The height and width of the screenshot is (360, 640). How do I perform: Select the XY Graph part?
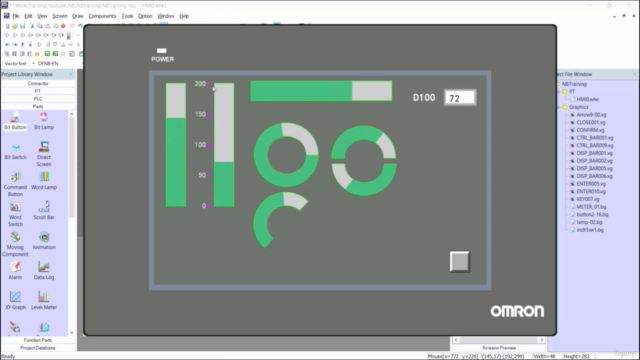click(x=15, y=301)
